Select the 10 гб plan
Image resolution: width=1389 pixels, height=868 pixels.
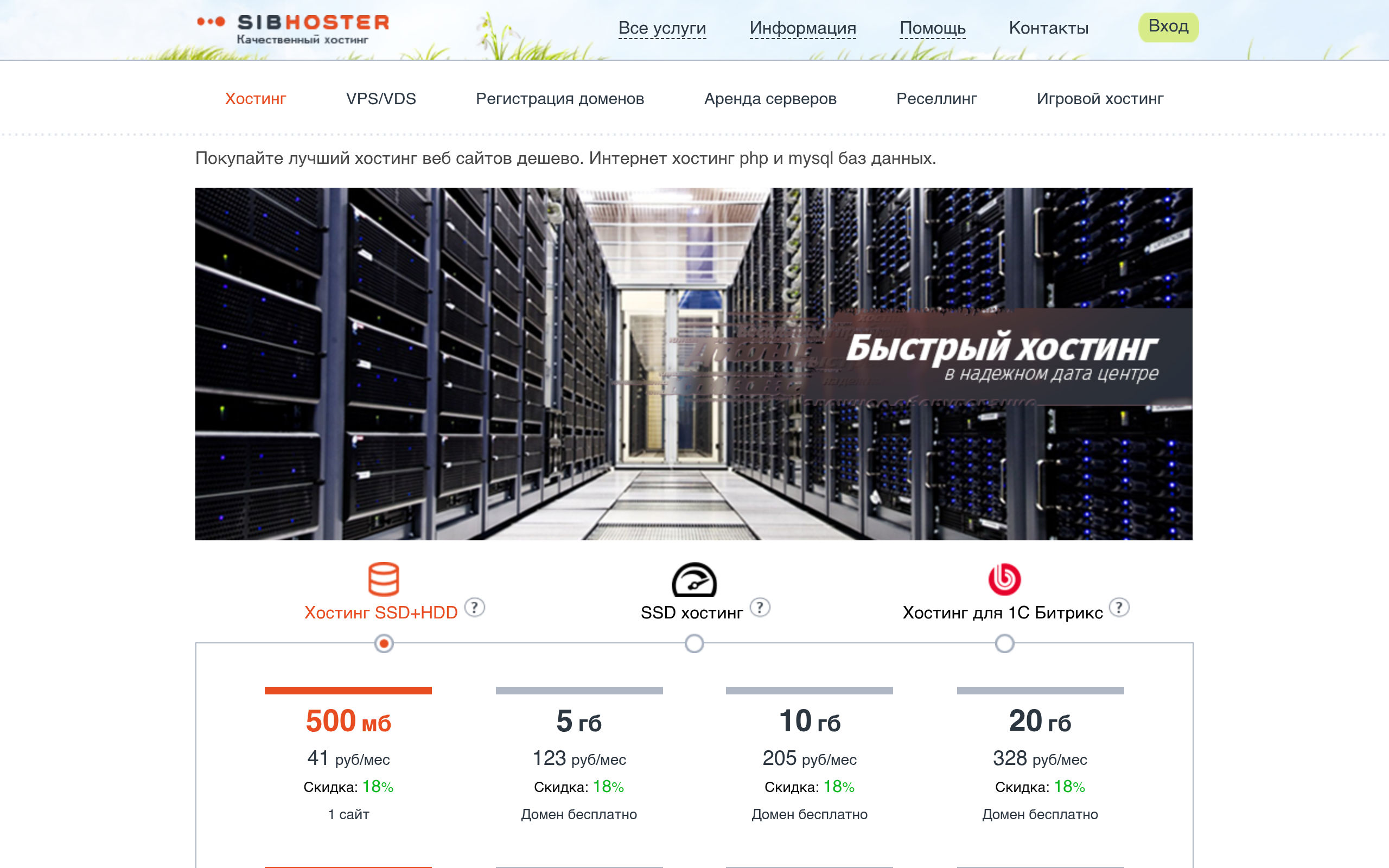(x=810, y=720)
